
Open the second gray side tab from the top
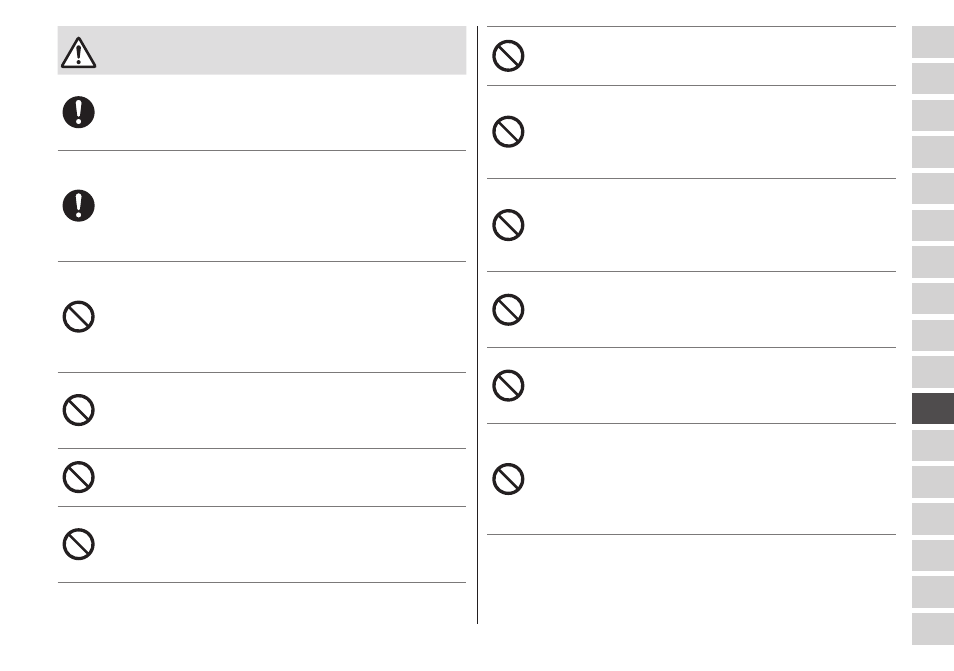point(933,78)
